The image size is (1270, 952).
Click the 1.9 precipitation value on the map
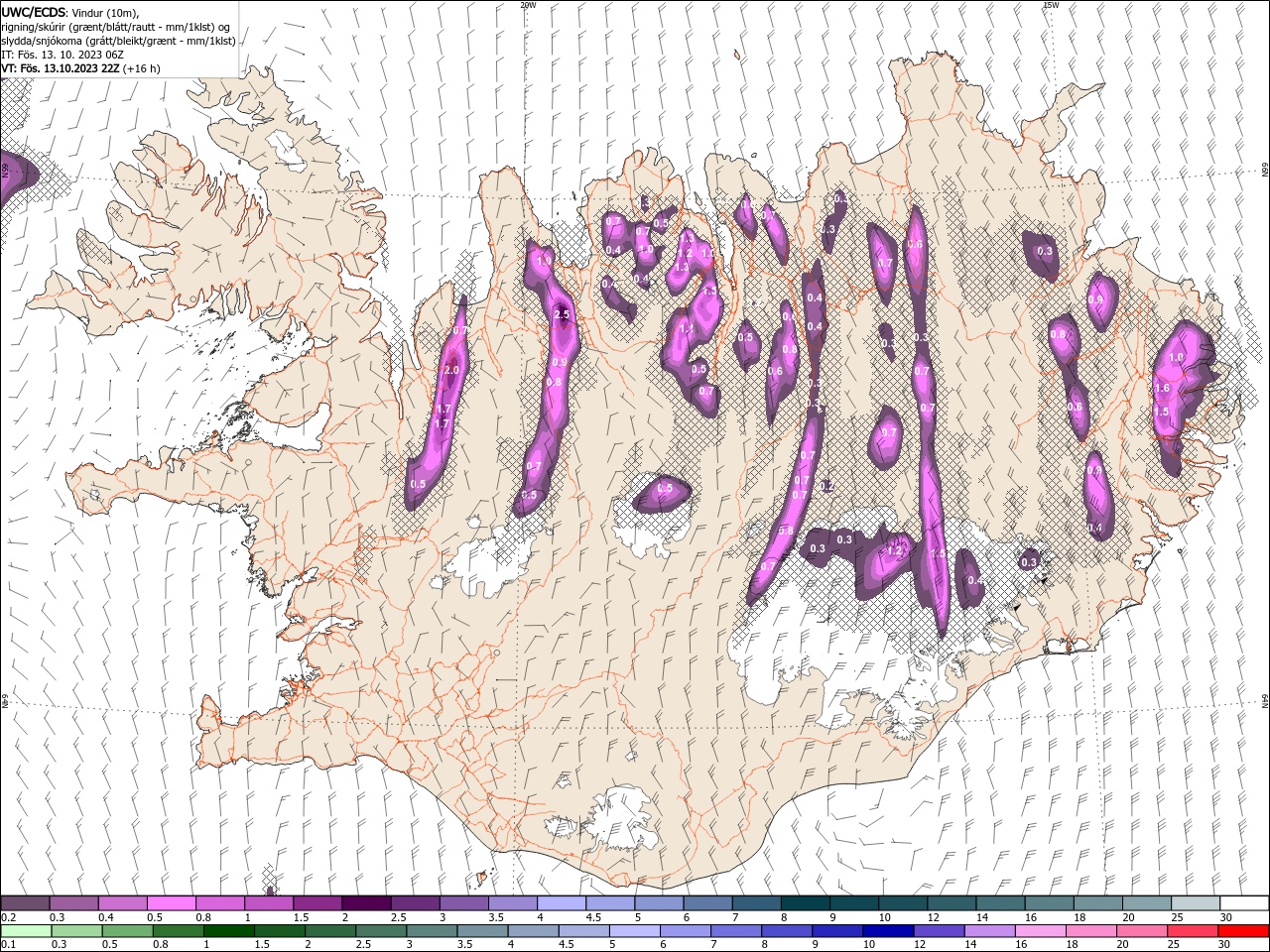click(543, 261)
